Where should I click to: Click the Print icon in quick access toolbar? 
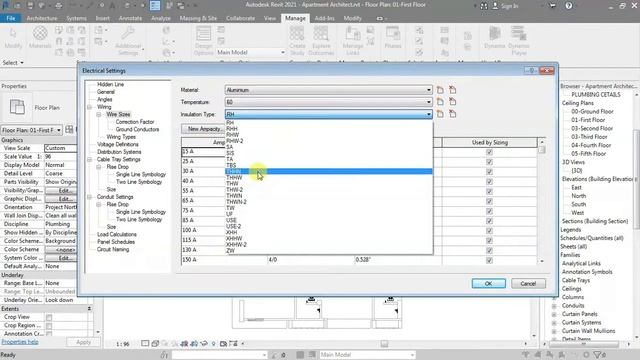[59, 5]
